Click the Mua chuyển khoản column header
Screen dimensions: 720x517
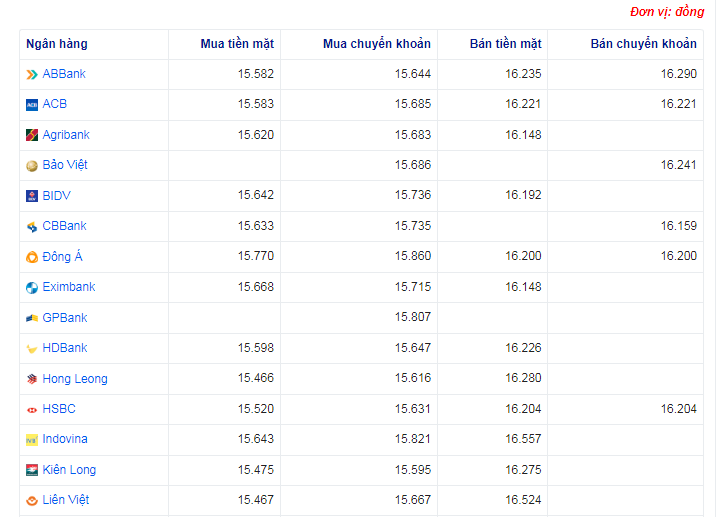pyautogui.click(x=376, y=44)
